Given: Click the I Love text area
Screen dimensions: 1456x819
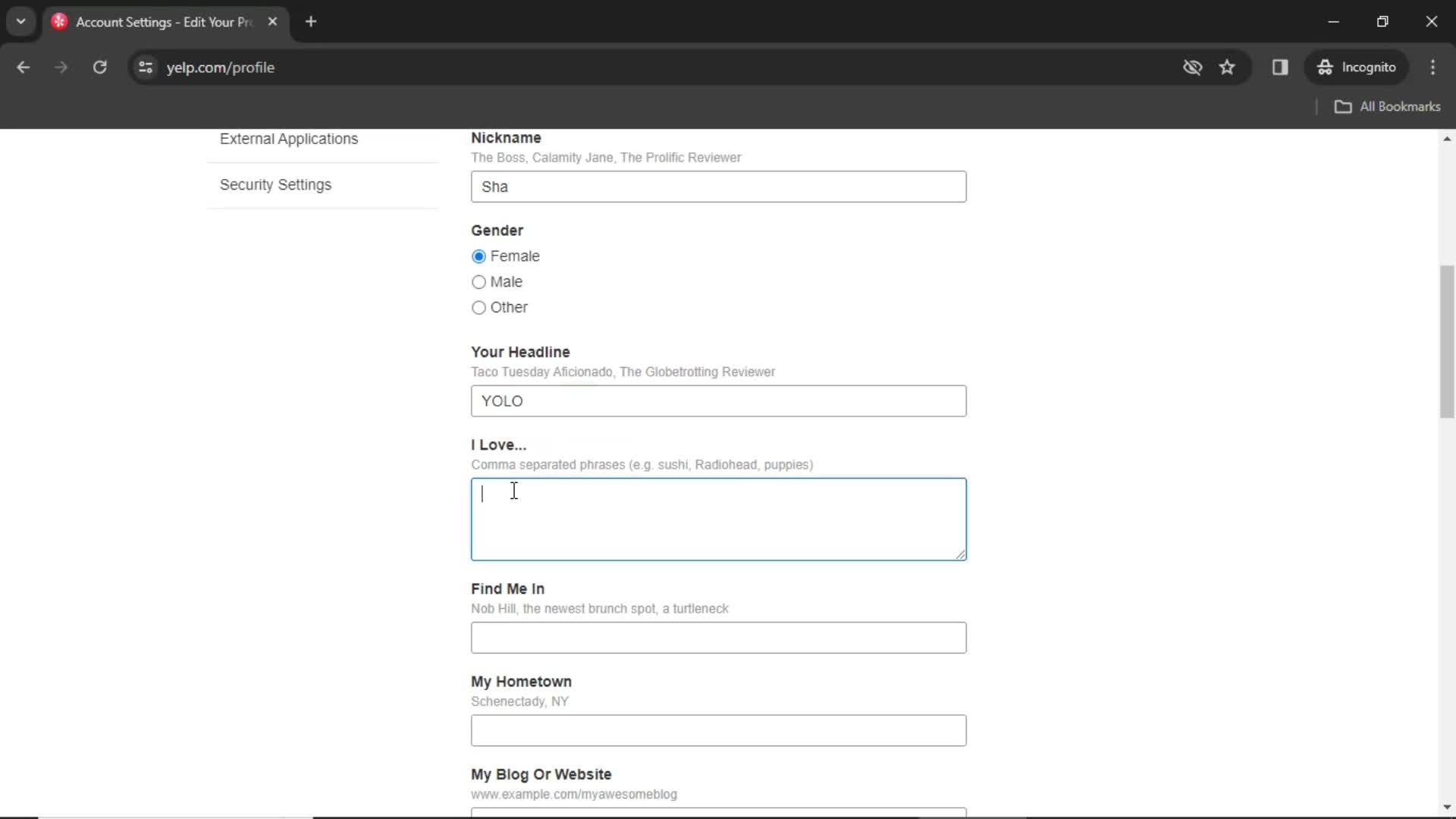Looking at the screenshot, I should coord(718,518).
